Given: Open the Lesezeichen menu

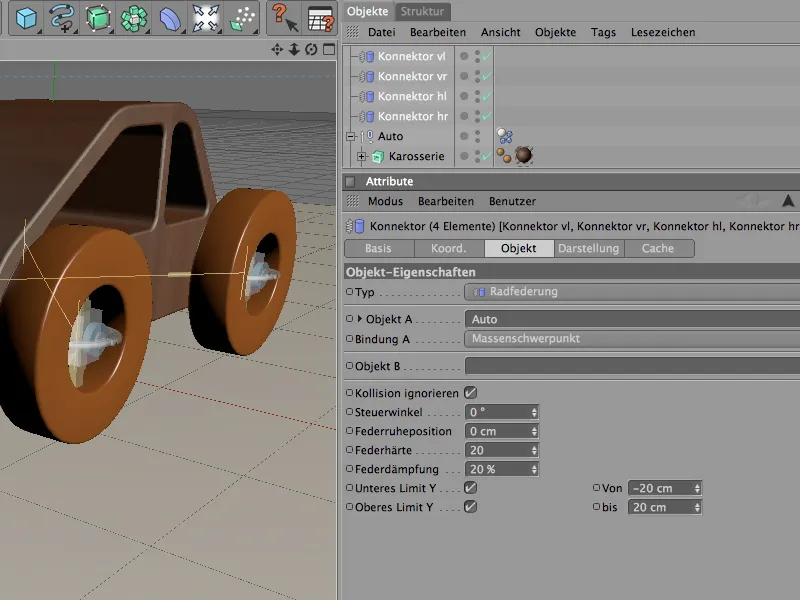Looking at the screenshot, I should [x=662, y=32].
